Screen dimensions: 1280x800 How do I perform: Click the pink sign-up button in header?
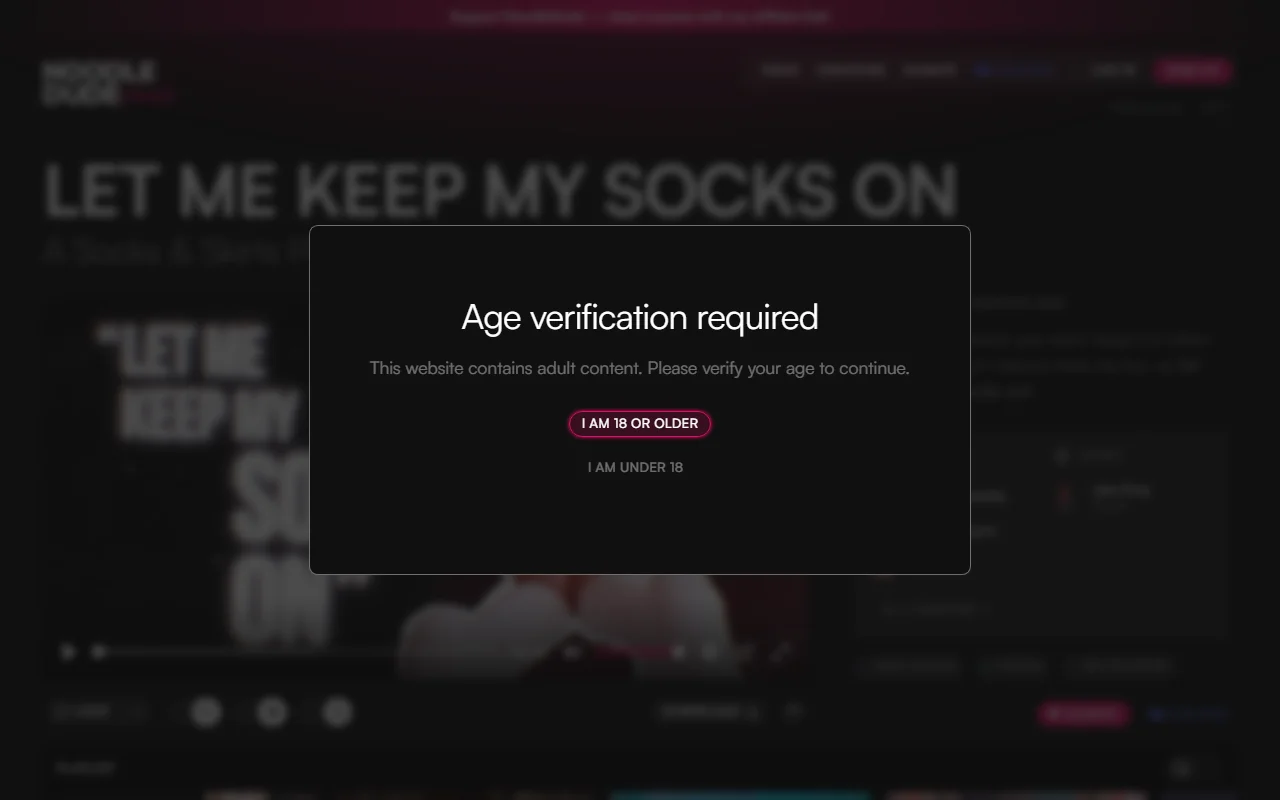point(1192,70)
